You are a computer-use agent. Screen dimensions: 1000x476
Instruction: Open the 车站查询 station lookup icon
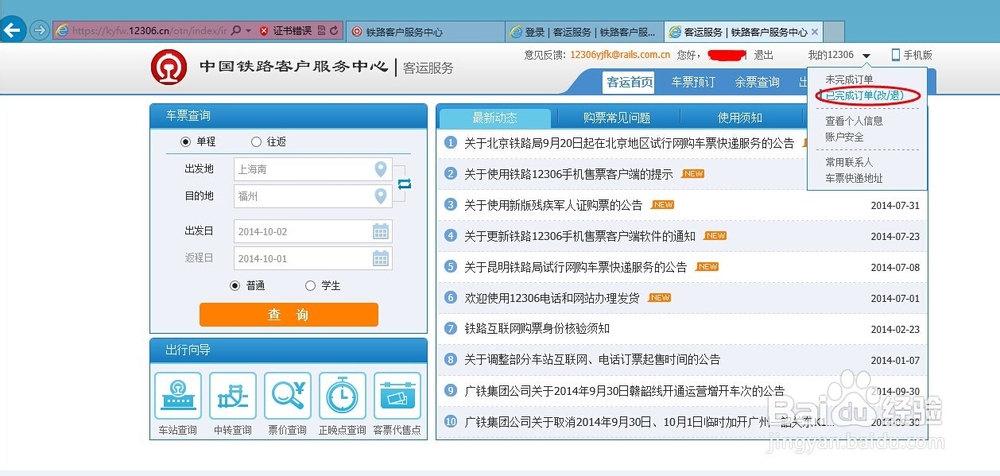coord(178,396)
